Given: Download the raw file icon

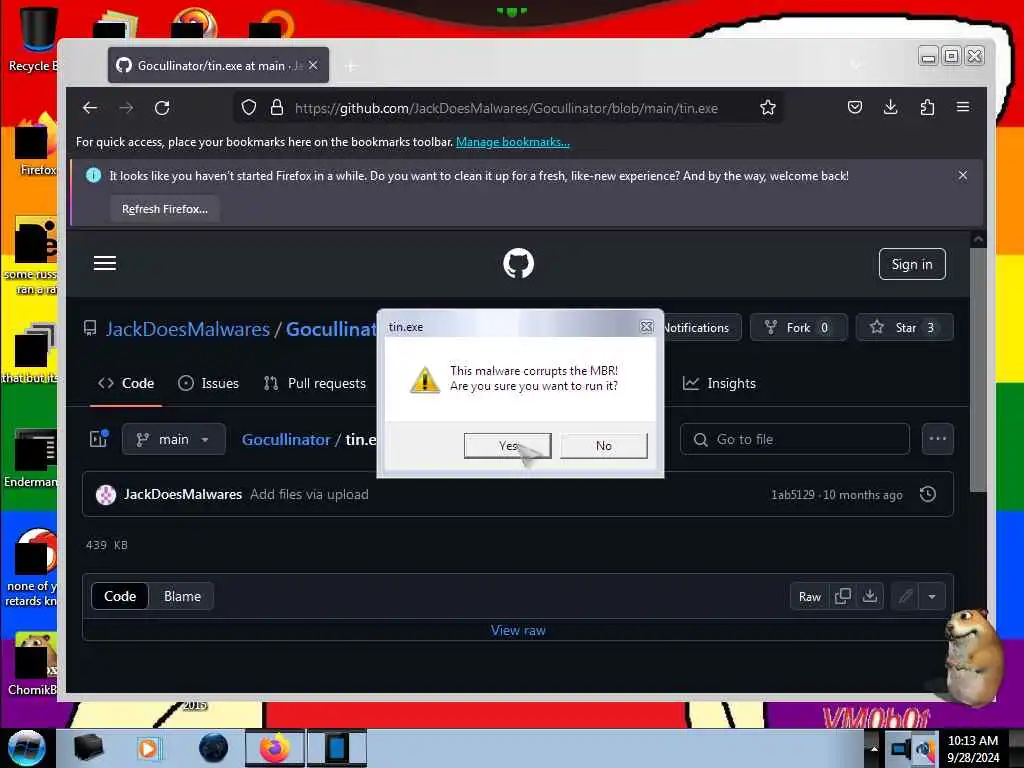Looking at the screenshot, I should 870,596.
